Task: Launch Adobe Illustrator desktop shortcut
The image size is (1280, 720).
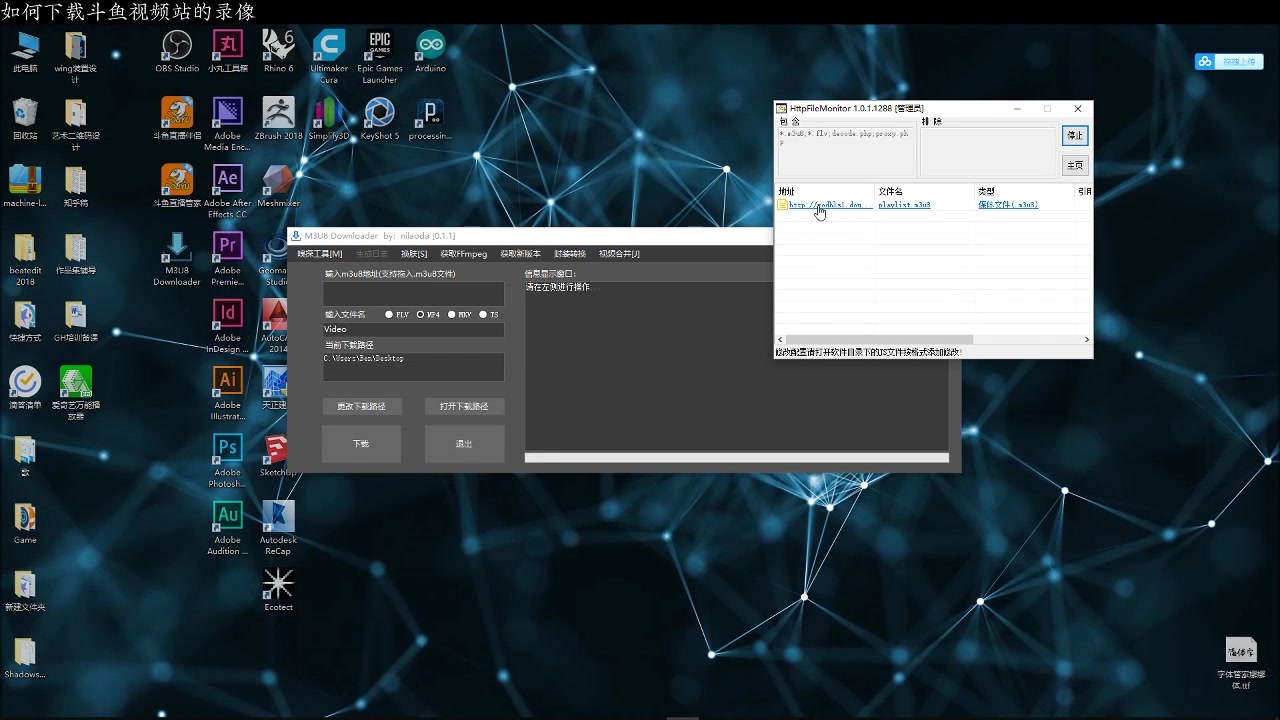Action: [x=228, y=393]
